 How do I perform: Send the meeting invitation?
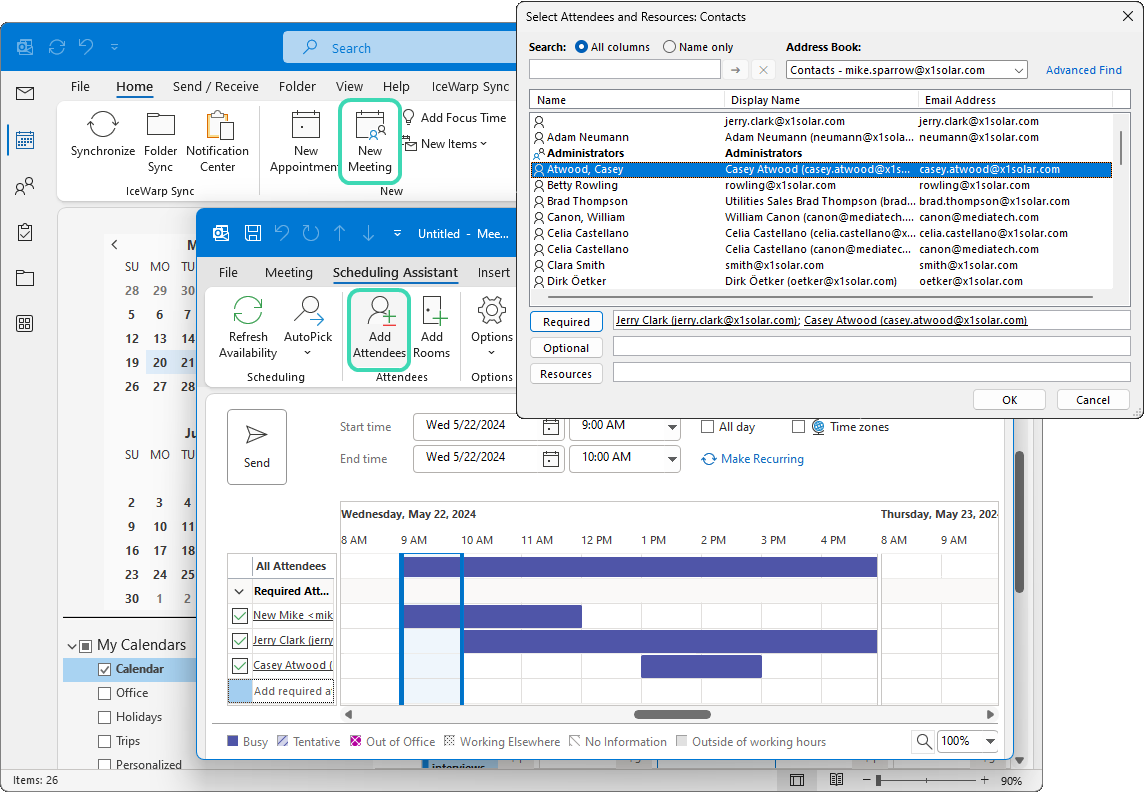[257, 446]
